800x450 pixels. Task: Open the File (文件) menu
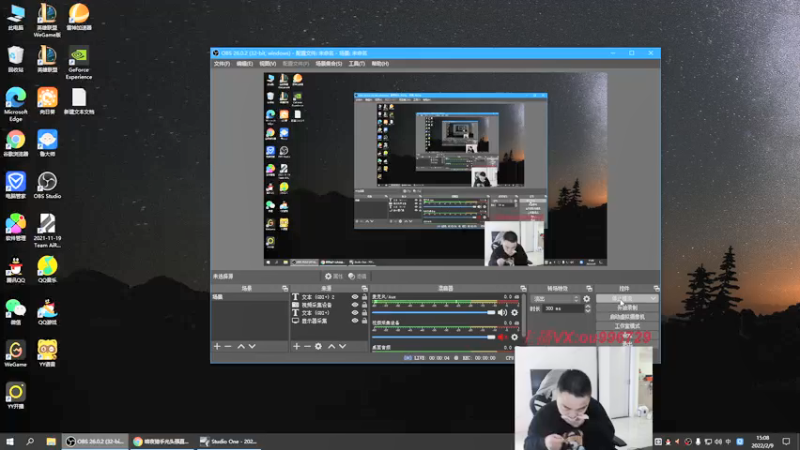(x=221, y=64)
